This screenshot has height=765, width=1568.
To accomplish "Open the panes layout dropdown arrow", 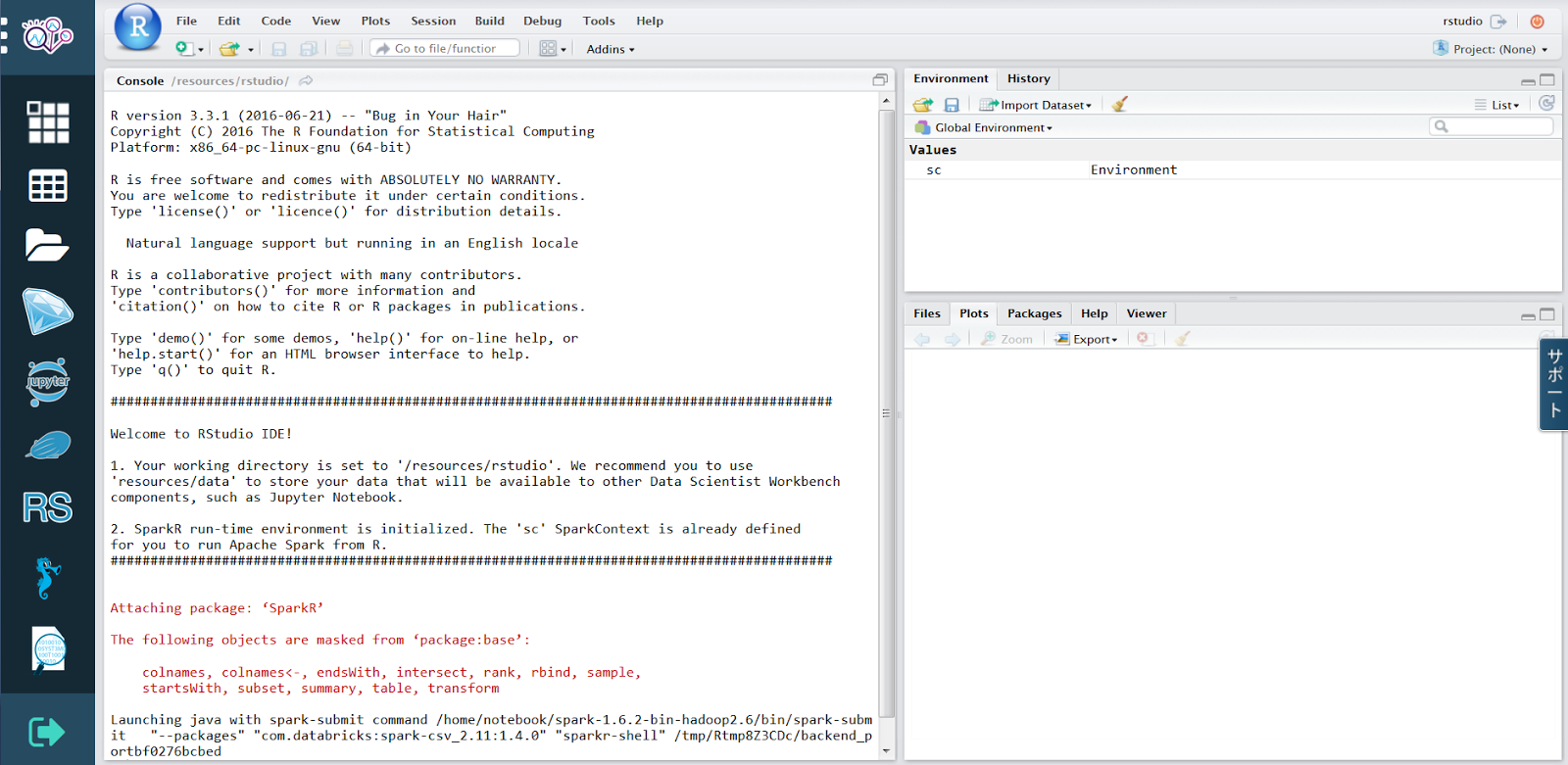I will tap(563, 49).
